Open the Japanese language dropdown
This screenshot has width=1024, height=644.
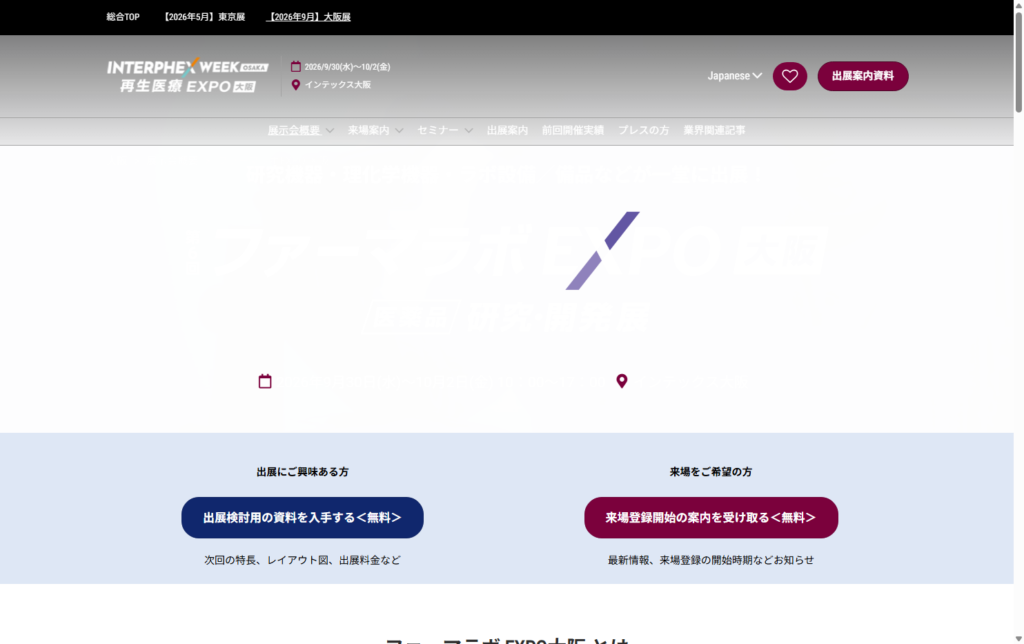click(734, 75)
